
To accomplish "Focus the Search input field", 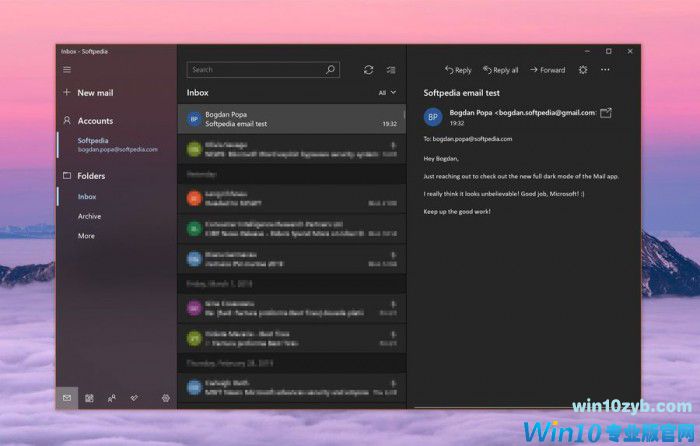I will click(x=263, y=70).
